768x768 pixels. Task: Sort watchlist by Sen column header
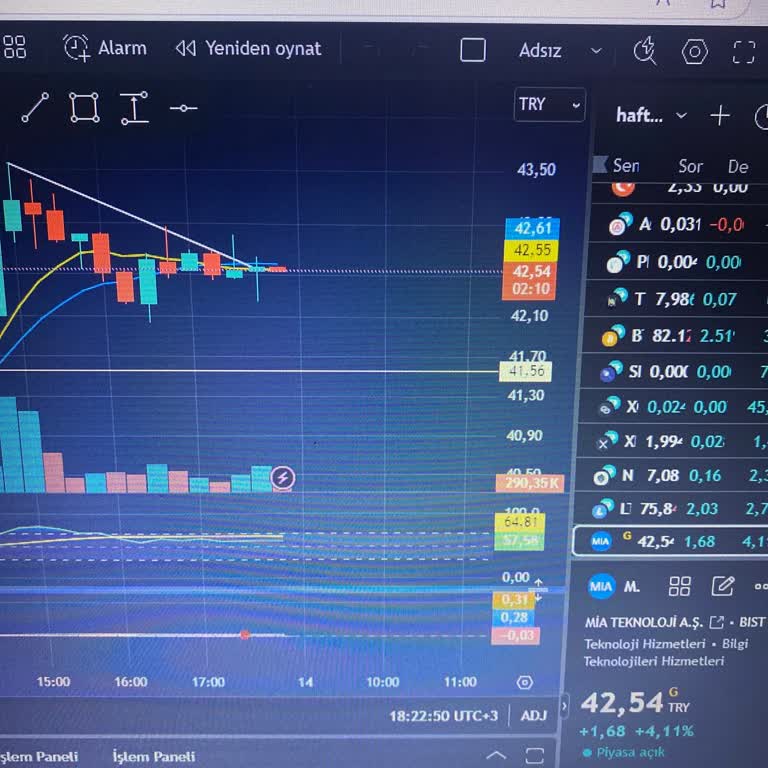626,166
